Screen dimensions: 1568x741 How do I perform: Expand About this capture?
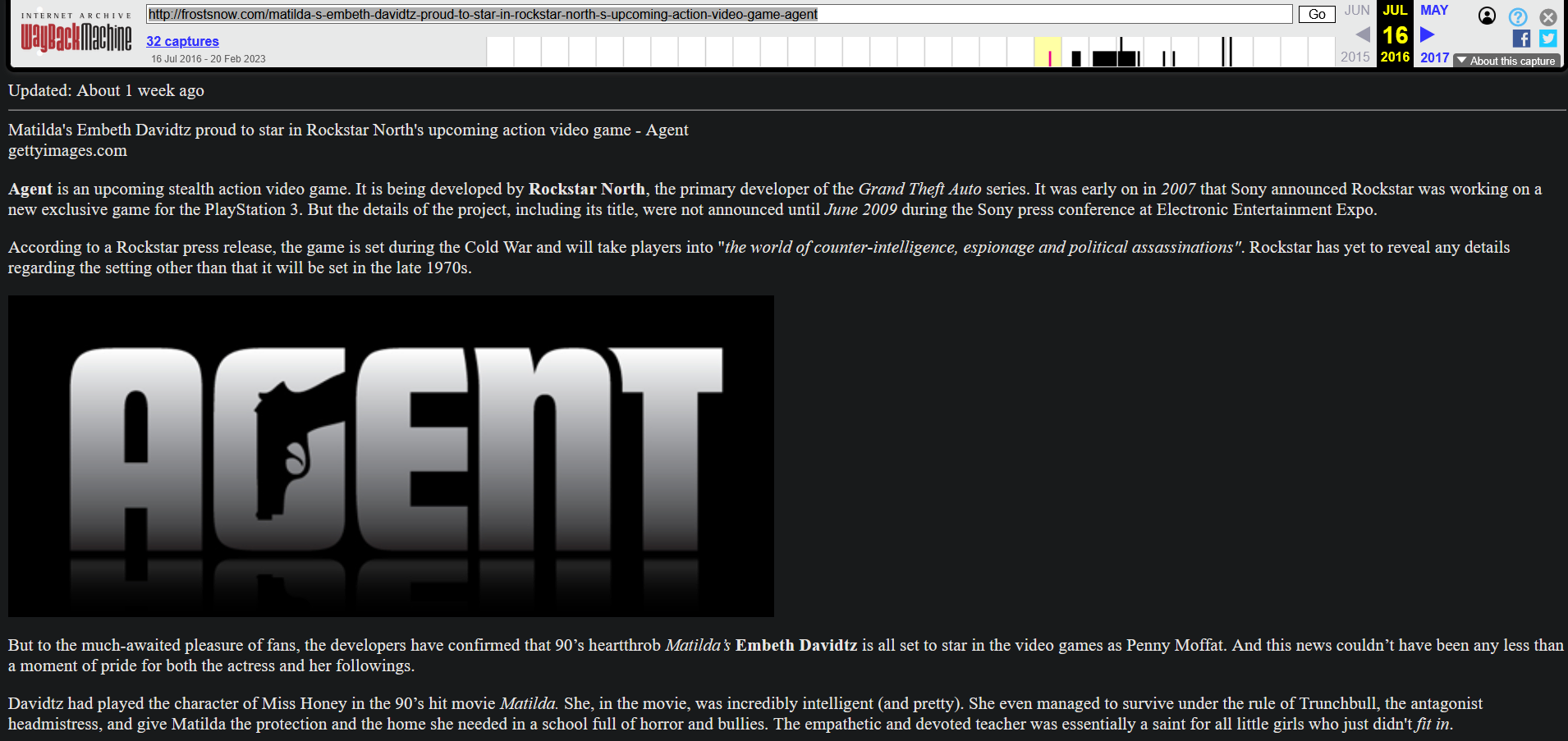(1506, 61)
